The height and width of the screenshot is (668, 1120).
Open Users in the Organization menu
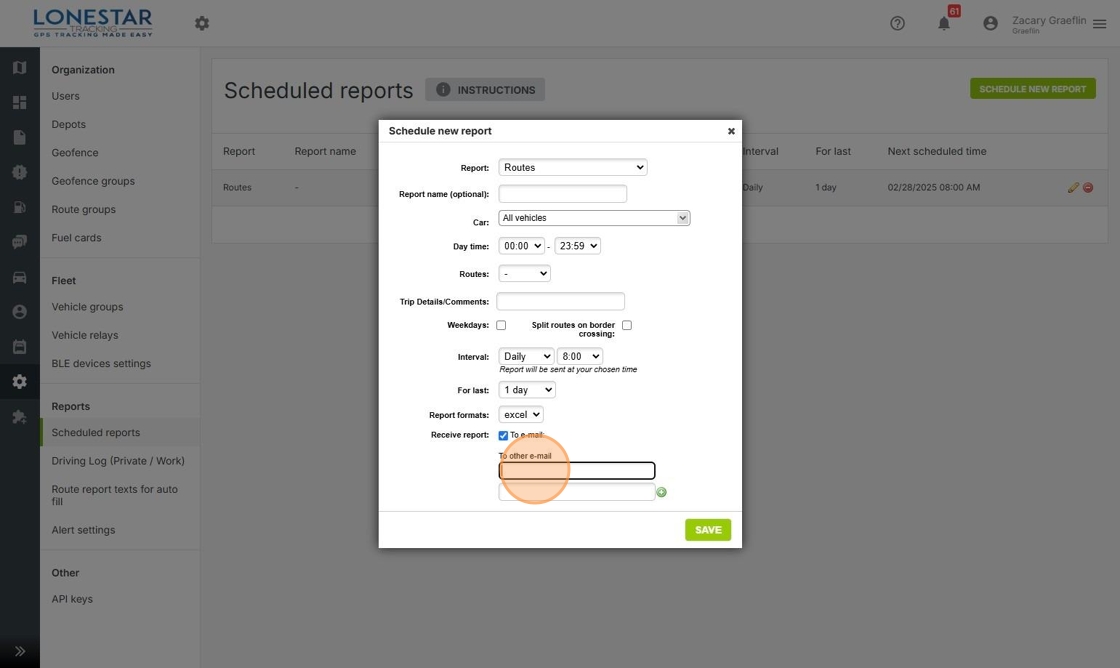65,96
